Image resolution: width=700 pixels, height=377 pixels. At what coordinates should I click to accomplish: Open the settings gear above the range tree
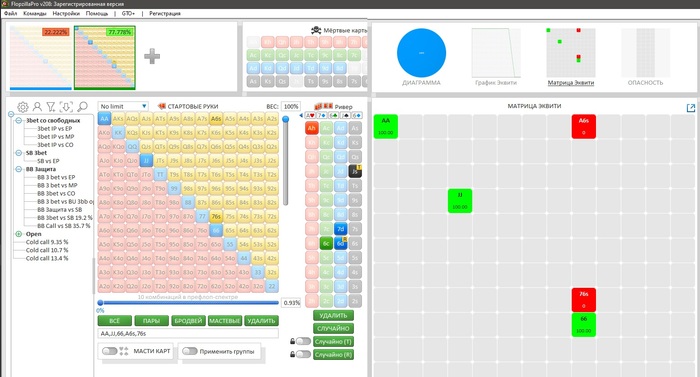[x=22, y=107]
